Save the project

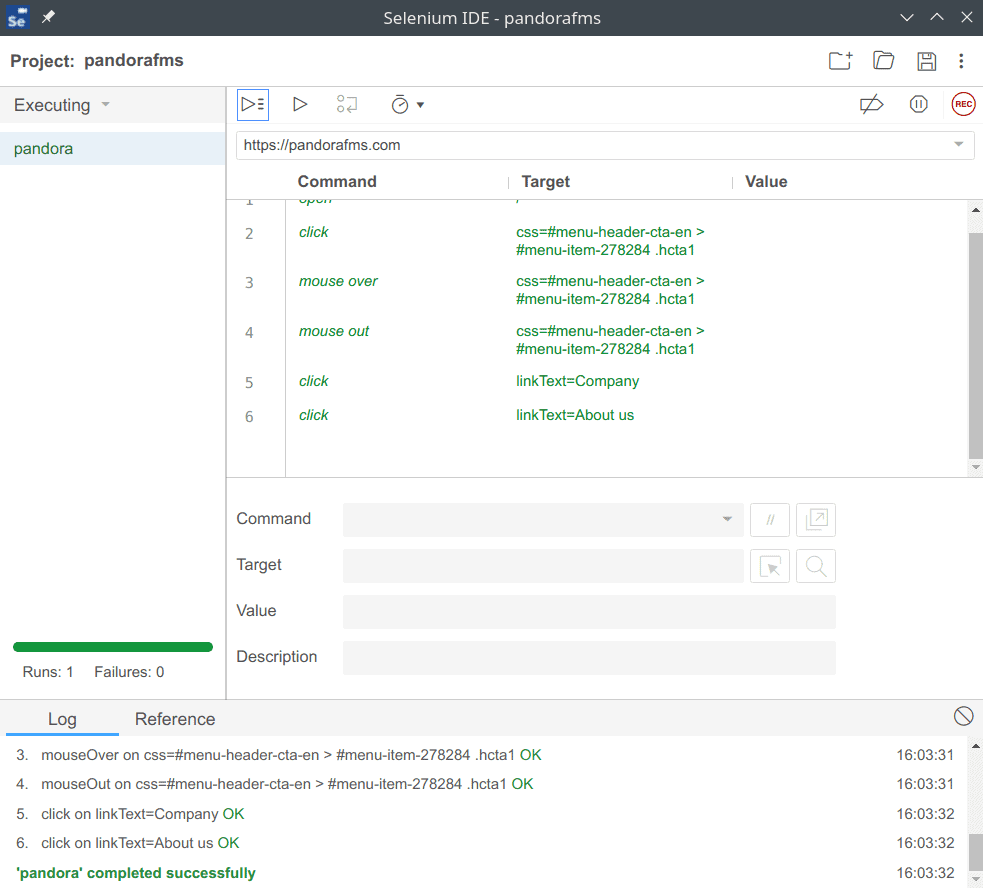pyautogui.click(x=926, y=61)
